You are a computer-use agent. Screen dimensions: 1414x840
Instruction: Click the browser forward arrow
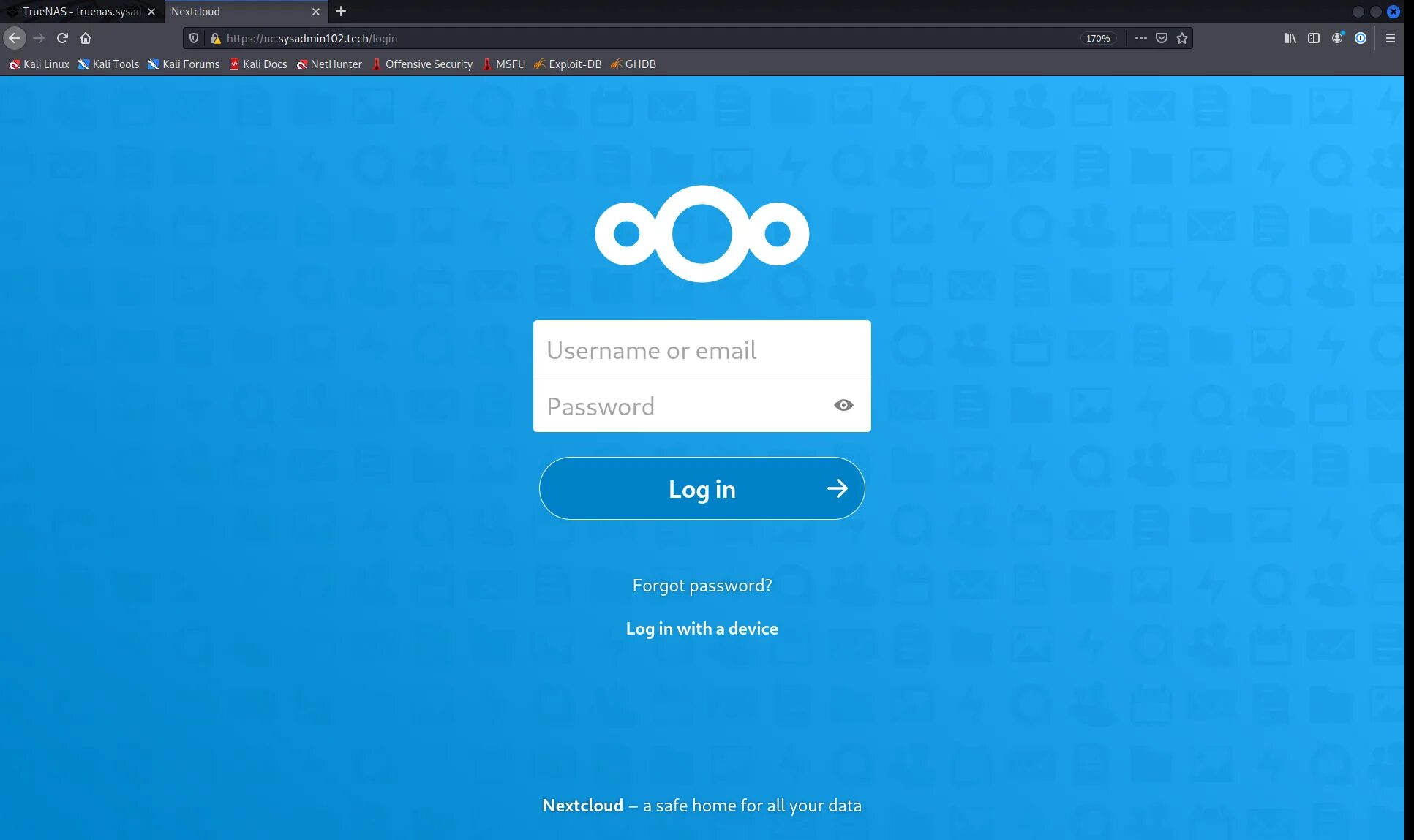click(x=39, y=38)
